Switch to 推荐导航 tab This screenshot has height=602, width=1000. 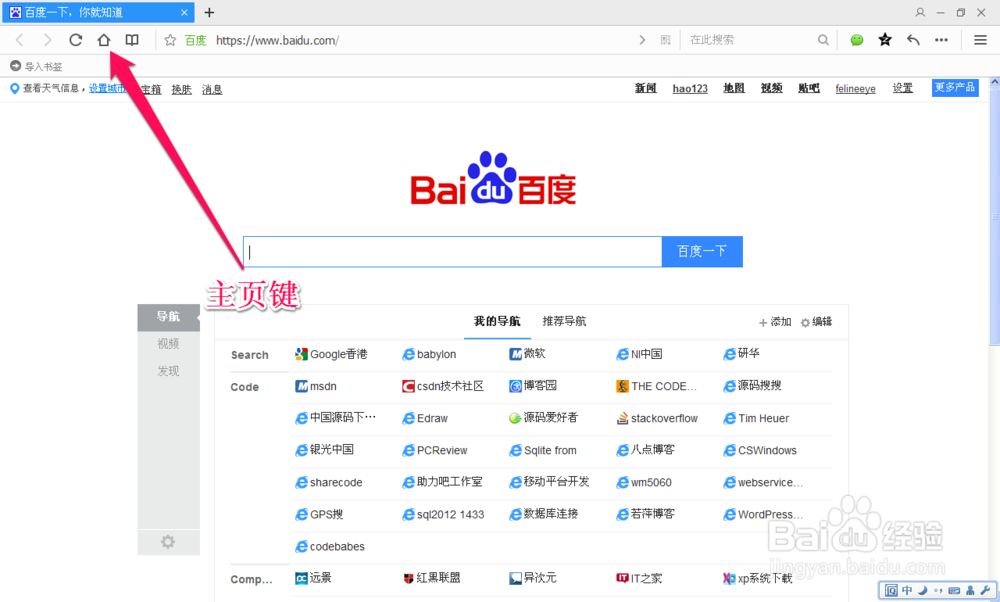pyautogui.click(x=564, y=321)
